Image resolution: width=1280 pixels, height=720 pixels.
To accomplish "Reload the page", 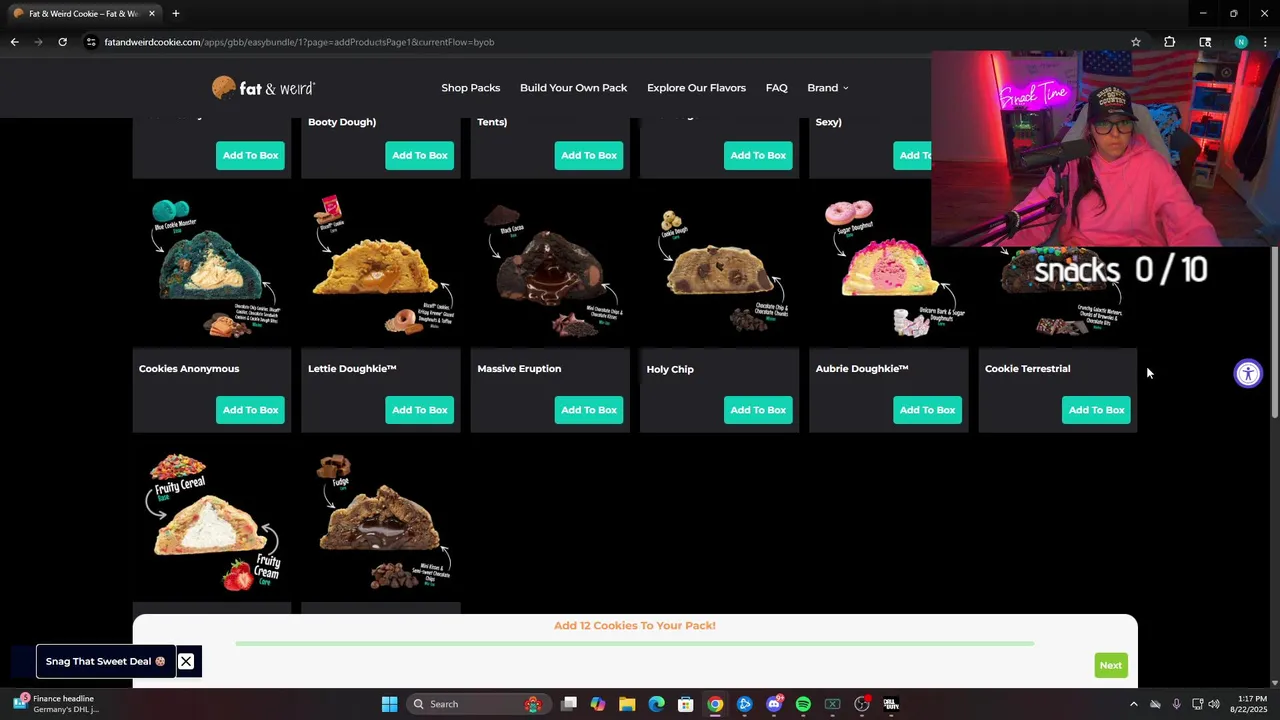I will pos(62,42).
